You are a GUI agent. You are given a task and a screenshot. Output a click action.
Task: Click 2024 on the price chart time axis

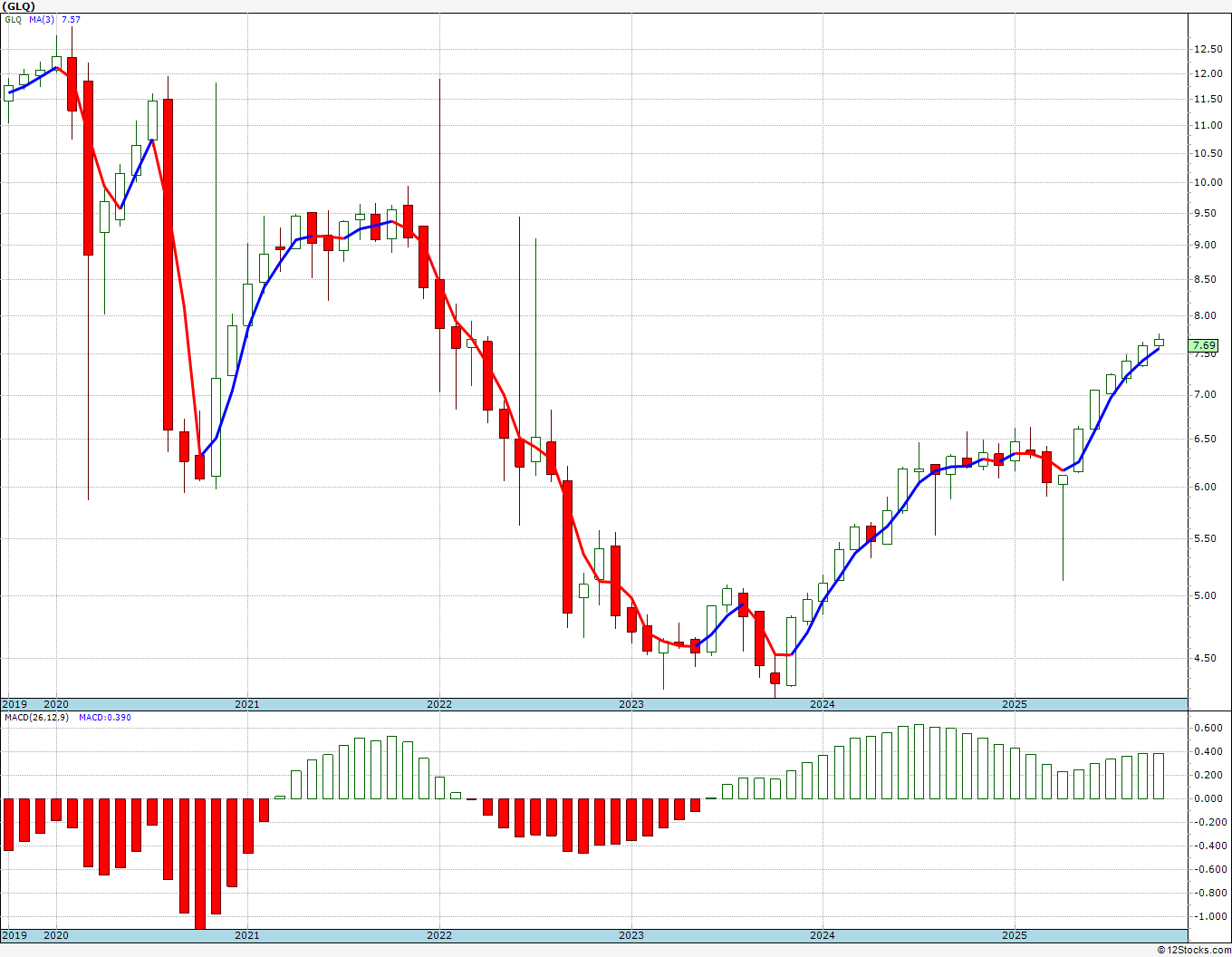823,704
